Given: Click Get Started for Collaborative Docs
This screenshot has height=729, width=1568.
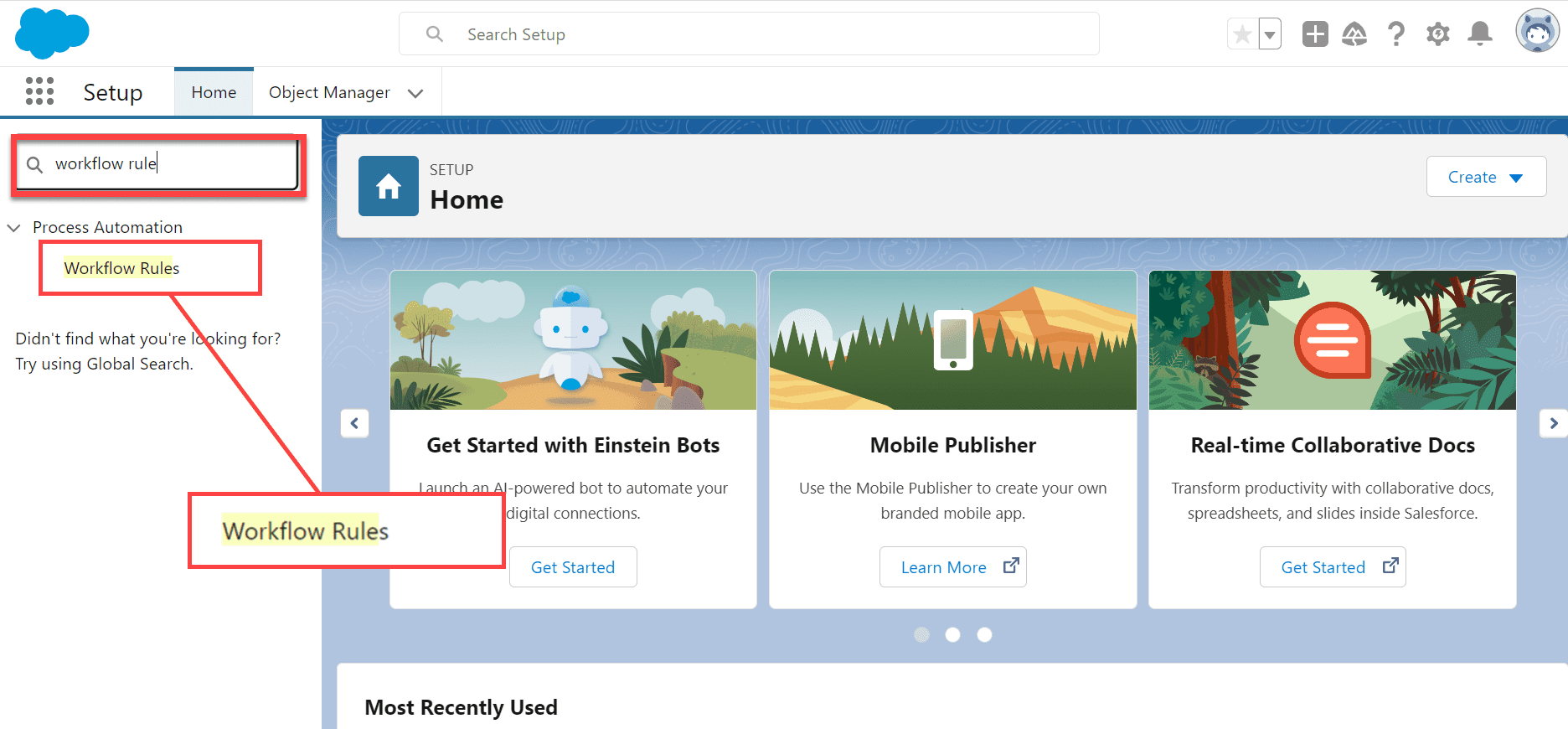Looking at the screenshot, I should pyautogui.click(x=1333, y=567).
